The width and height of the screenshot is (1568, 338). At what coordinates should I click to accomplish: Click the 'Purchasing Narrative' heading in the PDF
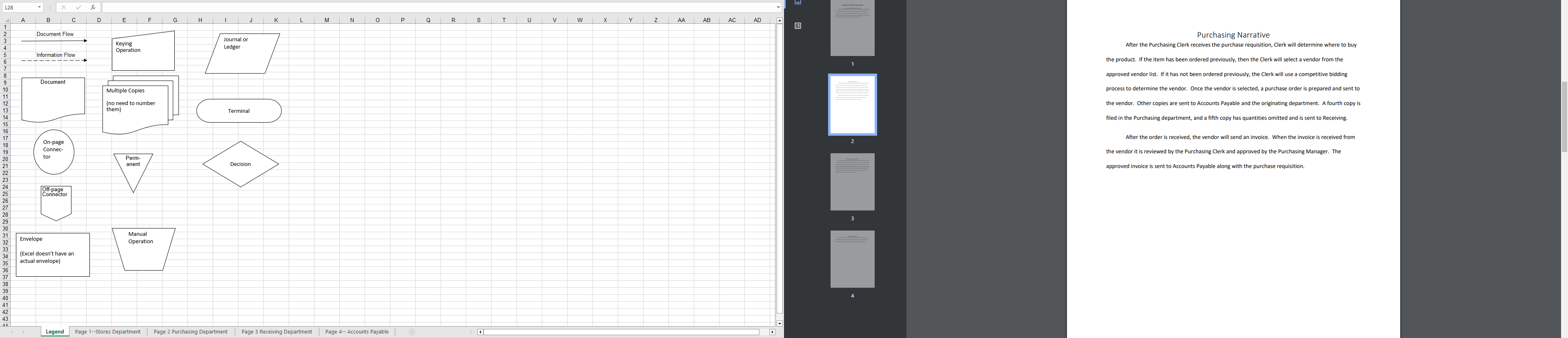pos(1233,35)
